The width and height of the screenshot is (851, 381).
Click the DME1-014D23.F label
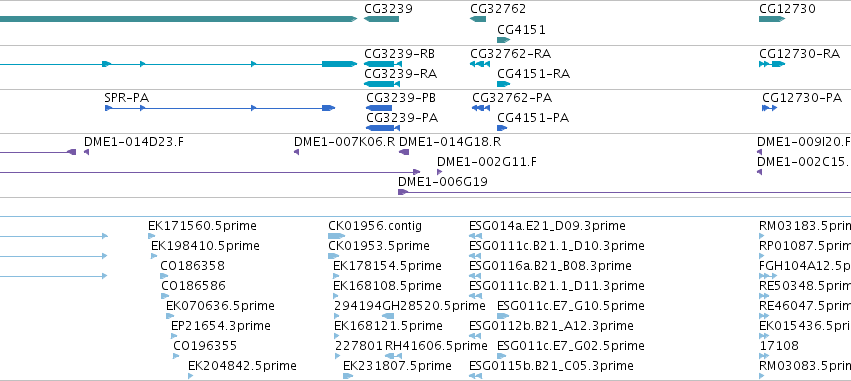tap(134, 142)
